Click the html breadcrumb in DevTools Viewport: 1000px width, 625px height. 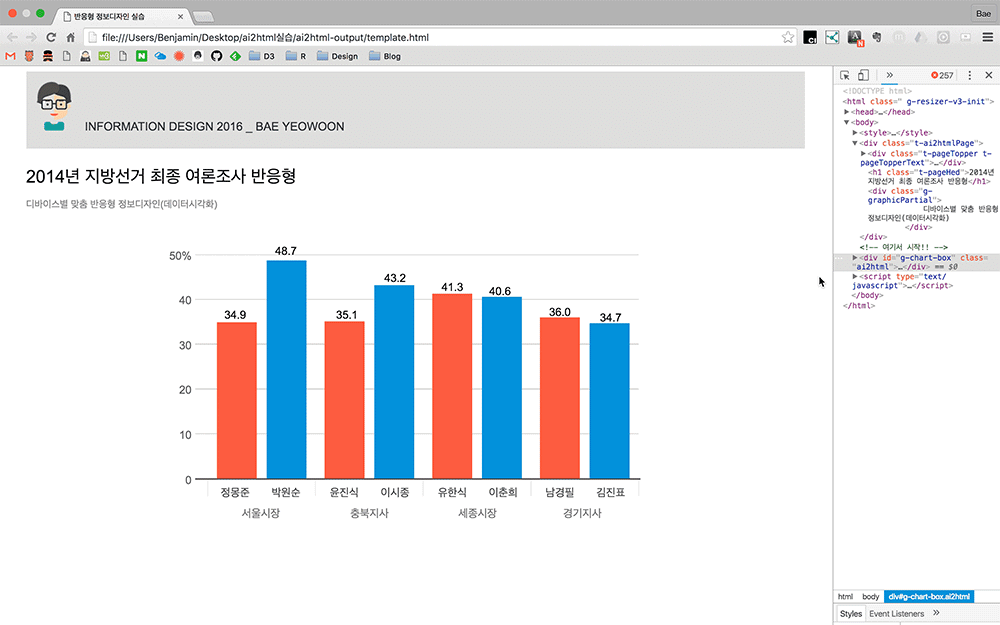coord(845,597)
